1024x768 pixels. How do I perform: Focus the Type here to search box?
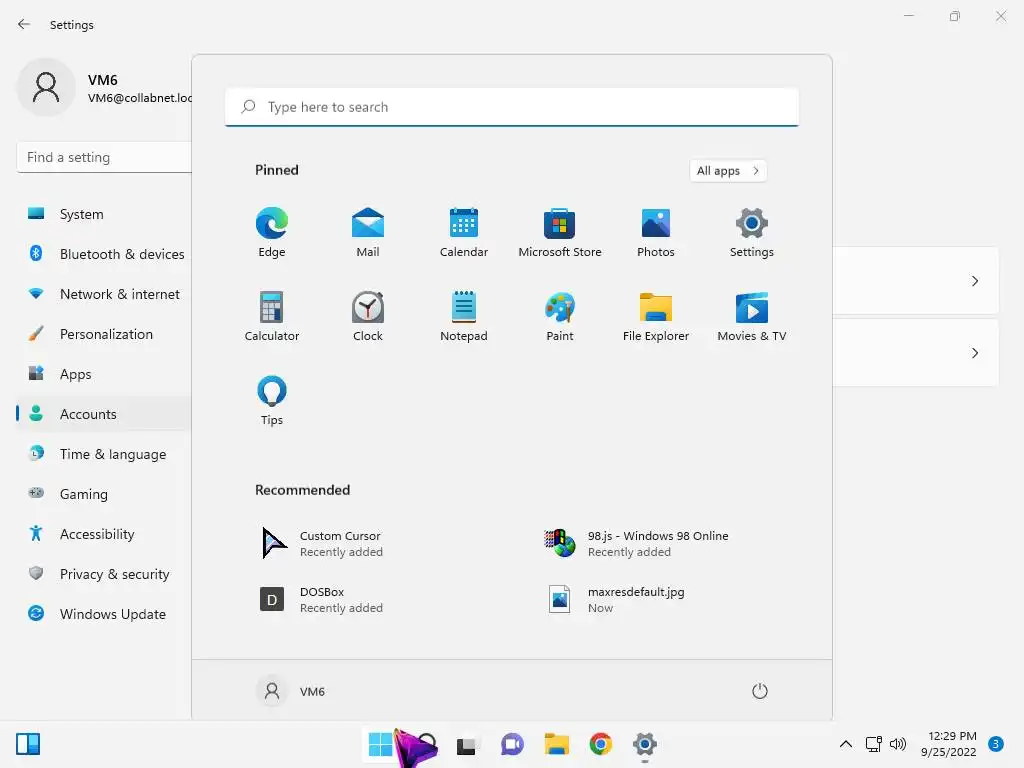512,107
